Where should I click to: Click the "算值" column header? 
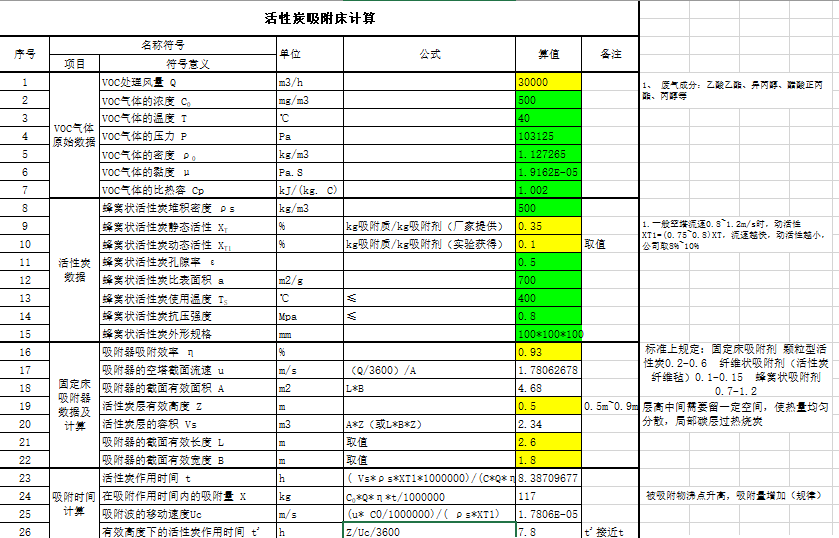coord(548,54)
